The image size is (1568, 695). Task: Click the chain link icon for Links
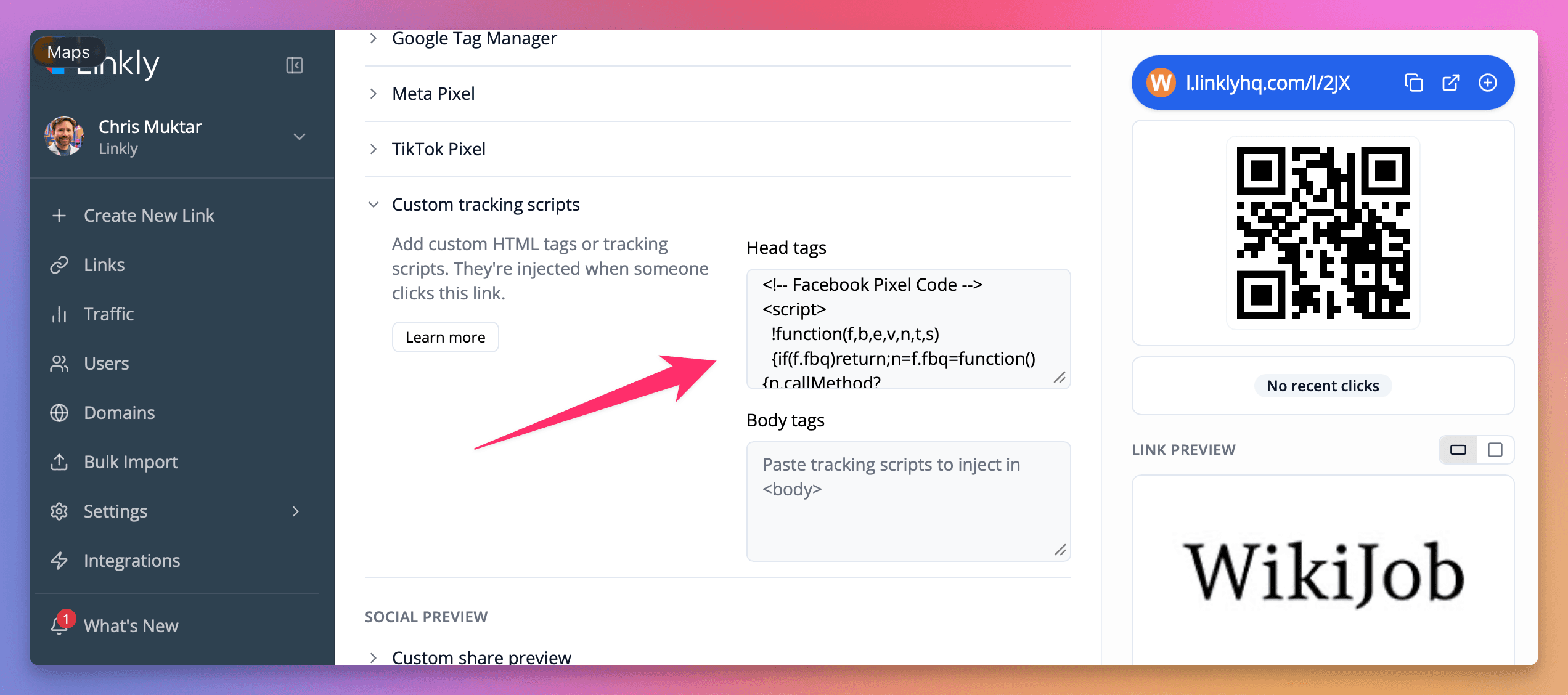tap(59, 265)
